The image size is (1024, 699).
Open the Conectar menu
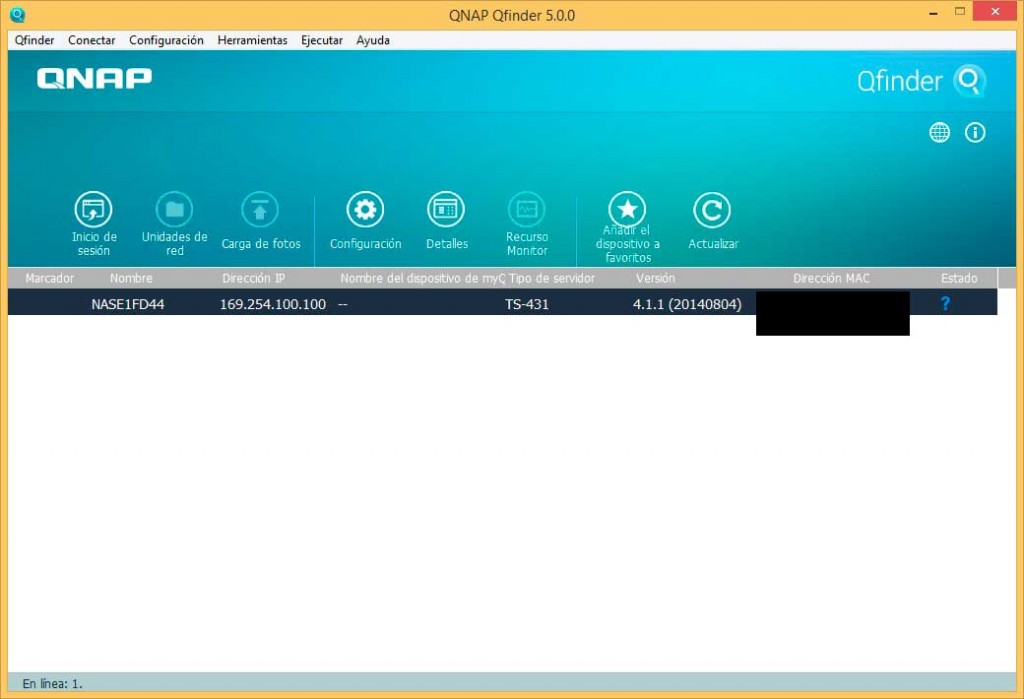pos(91,40)
